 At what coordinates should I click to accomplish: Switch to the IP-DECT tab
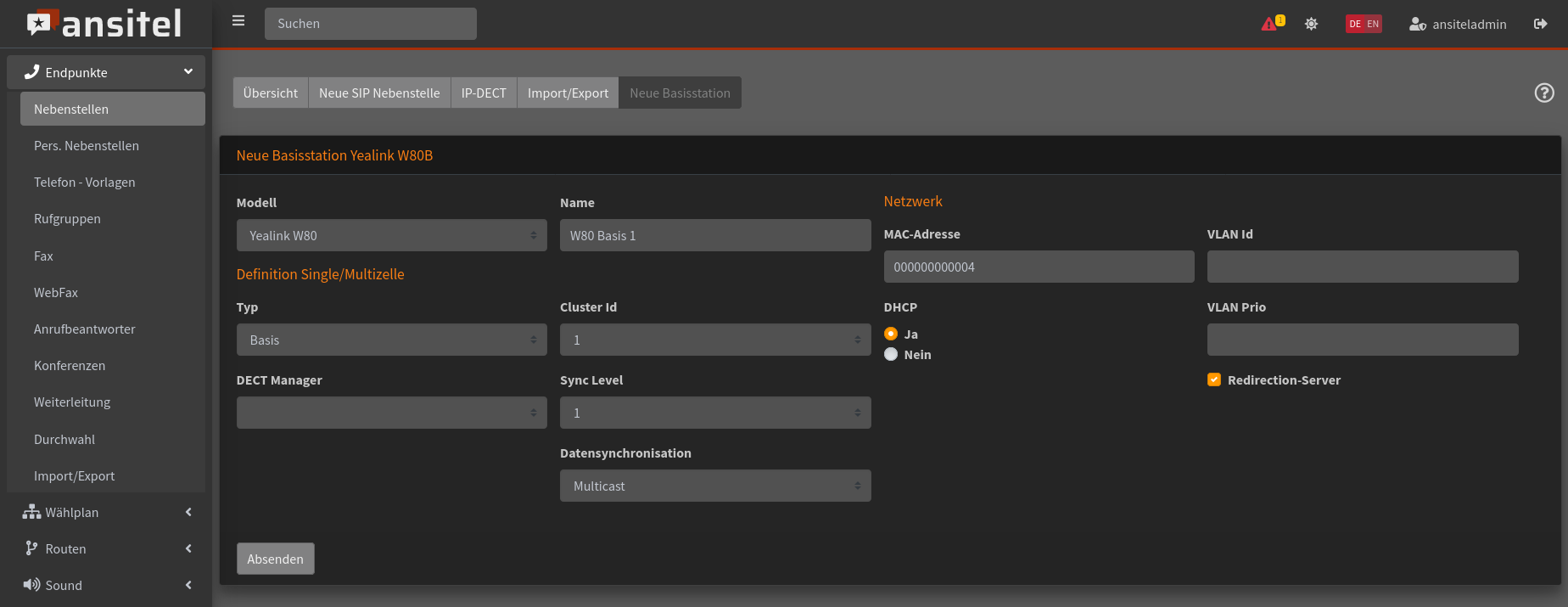[x=483, y=93]
